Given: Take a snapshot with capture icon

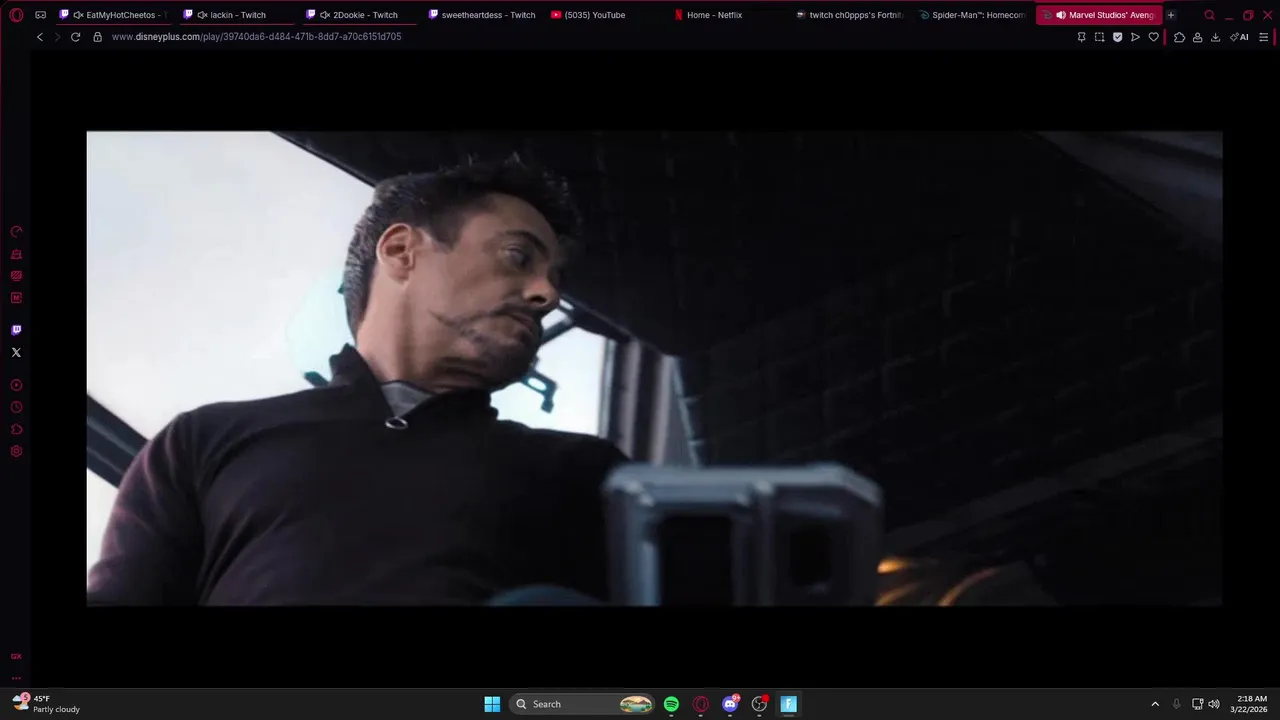Looking at the screenshot, I should click(1099, 37).
